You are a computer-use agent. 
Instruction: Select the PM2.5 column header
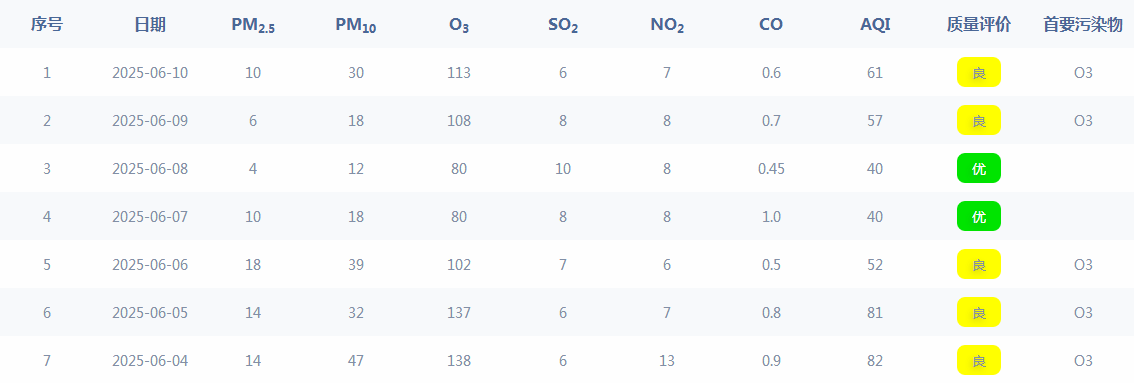(x=253, y=25)
